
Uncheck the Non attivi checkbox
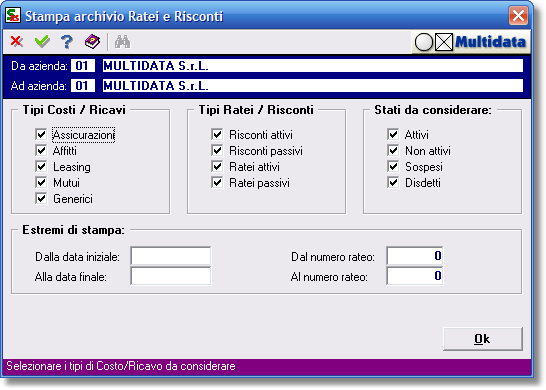(x=393, y=150)
